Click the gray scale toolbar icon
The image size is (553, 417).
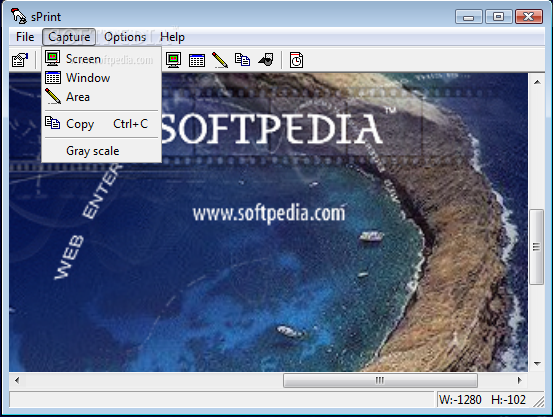tap(266, 60)
